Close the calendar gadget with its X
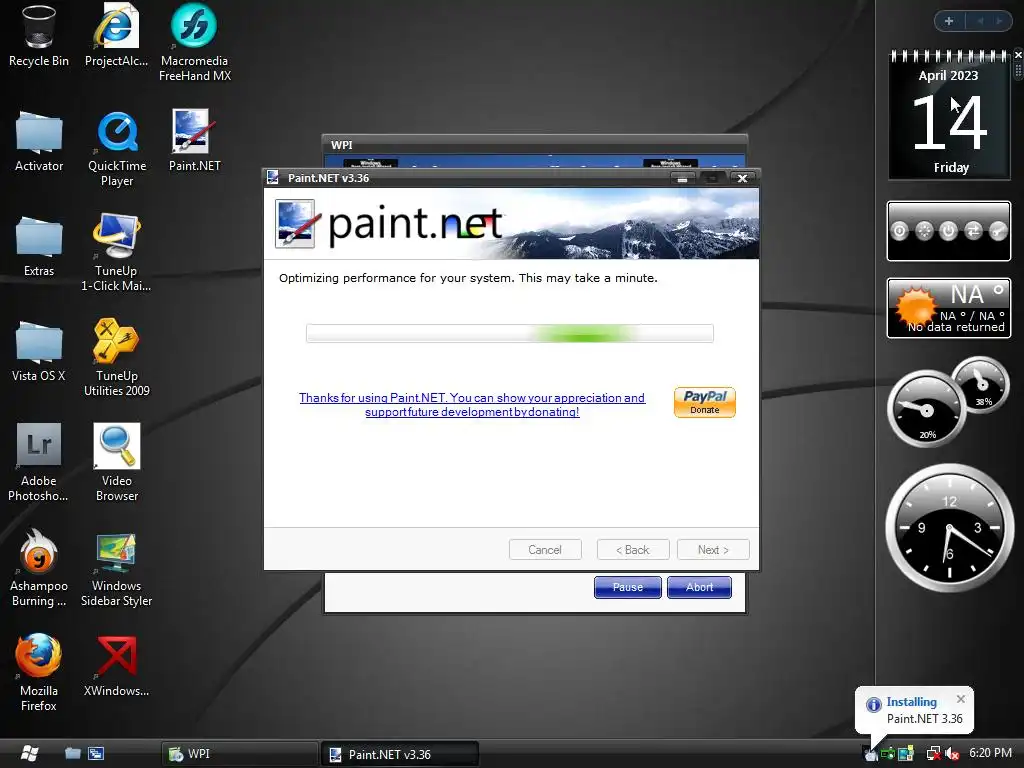This screenshot has width=1024, height=768. 1017,55
